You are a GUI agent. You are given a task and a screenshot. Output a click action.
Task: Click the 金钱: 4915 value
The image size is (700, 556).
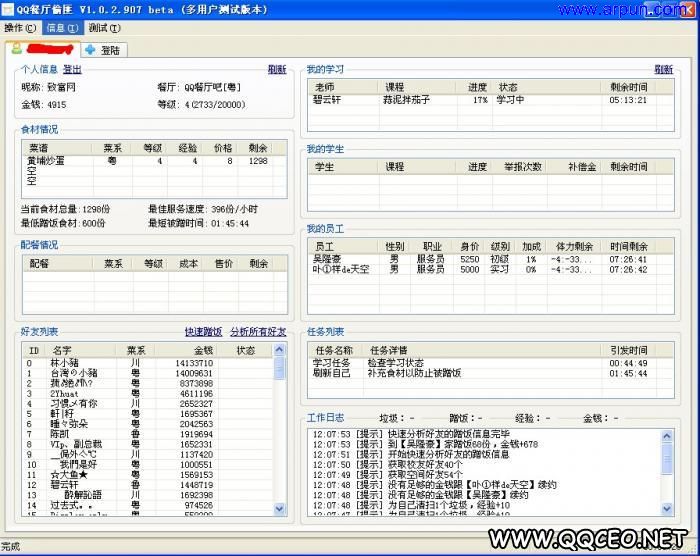pos(44,105)
